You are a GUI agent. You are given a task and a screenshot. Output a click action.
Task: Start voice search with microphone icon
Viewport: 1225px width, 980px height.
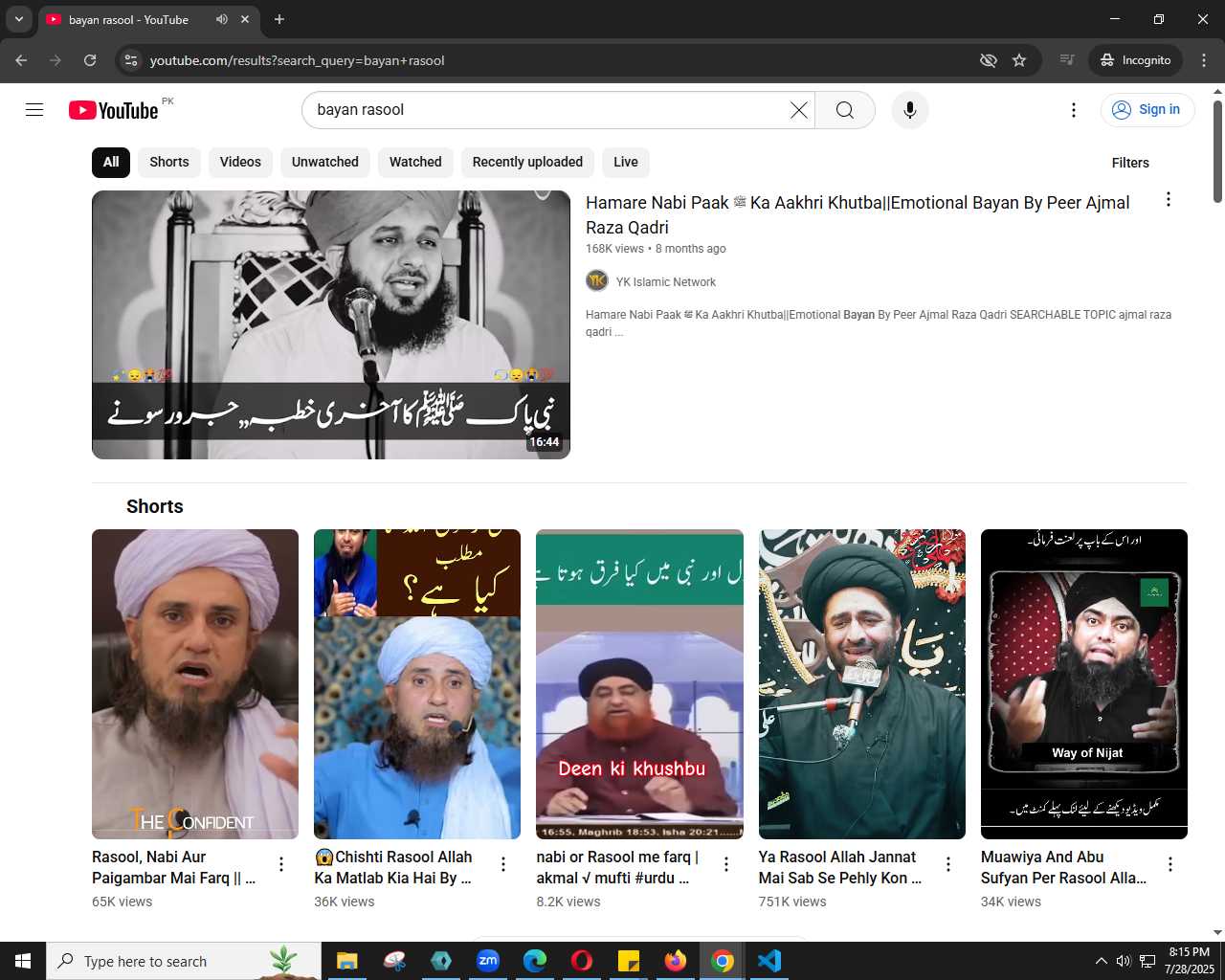pyautogui.click(x=910, y=110)
